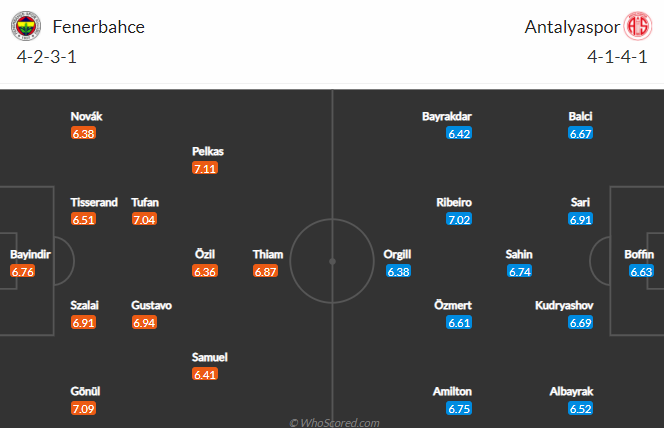The width and height of the screenshot is (664, 428).
Task: Click the Fenerbahce 4-2-3-1 formation text
Action: (47, 57)
